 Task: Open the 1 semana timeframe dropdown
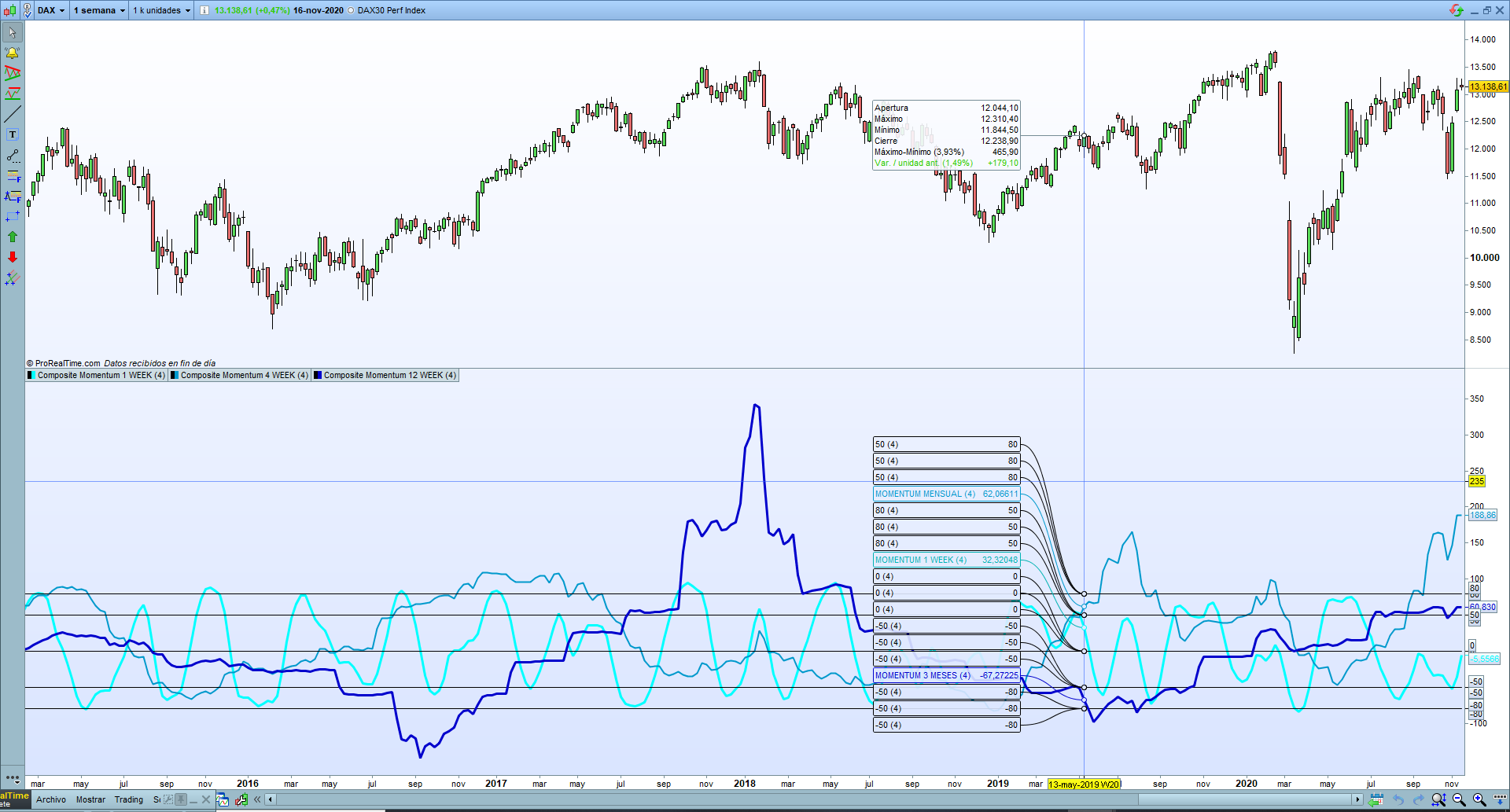click(99, 10)
